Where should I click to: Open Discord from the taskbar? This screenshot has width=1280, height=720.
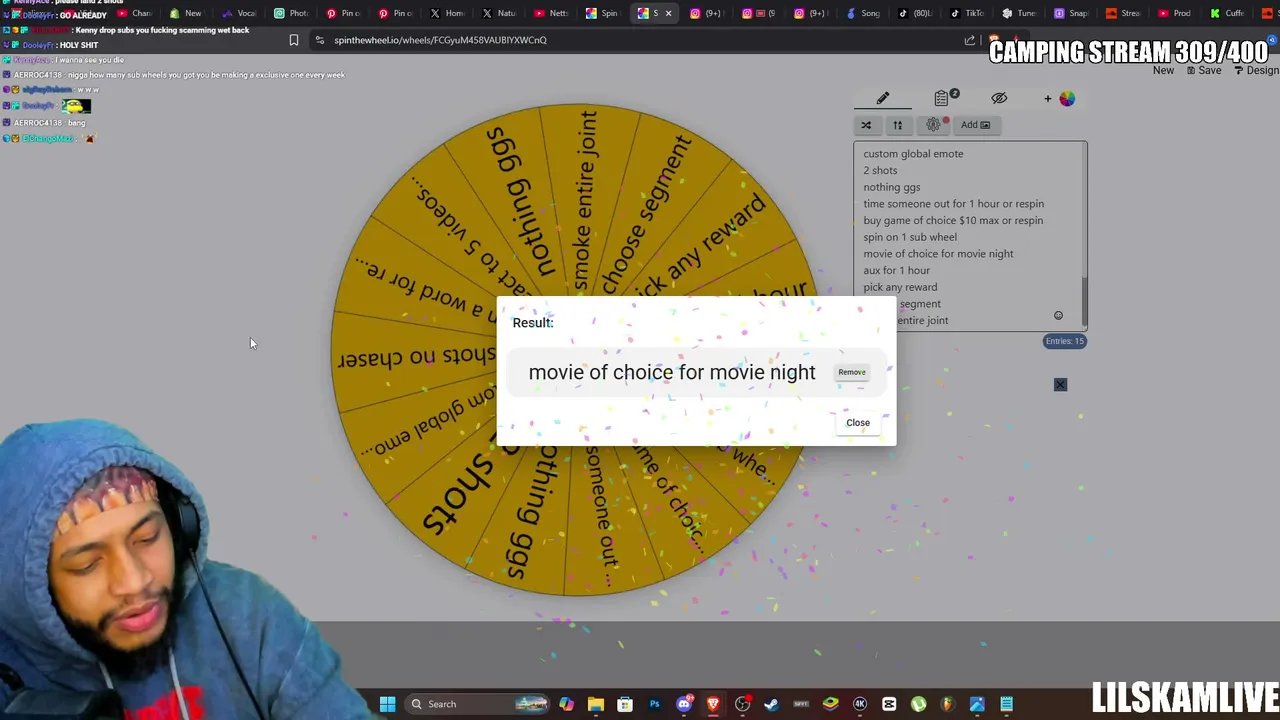[x=684, y=704]
